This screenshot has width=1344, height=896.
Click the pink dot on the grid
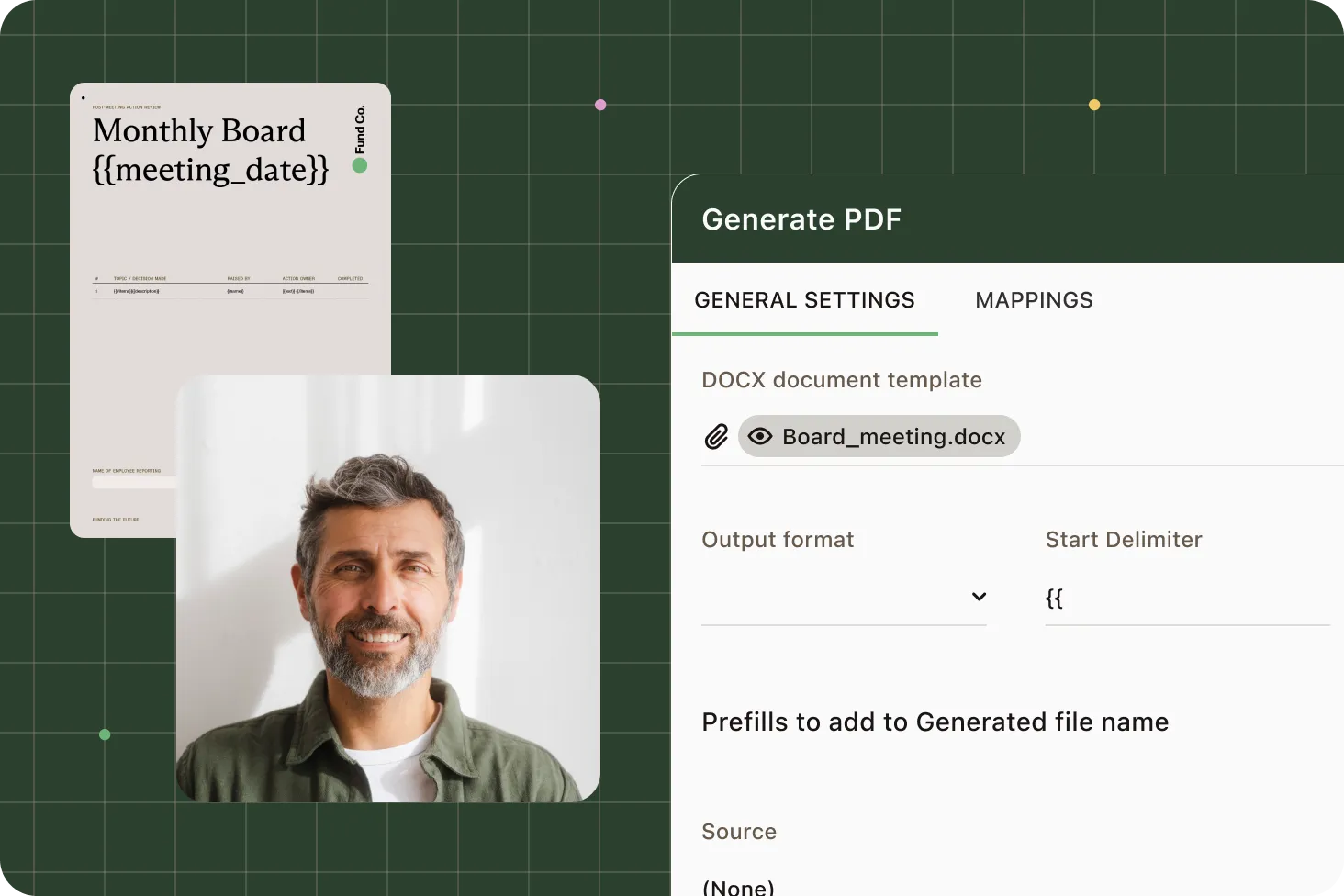[x=600, y=105]
